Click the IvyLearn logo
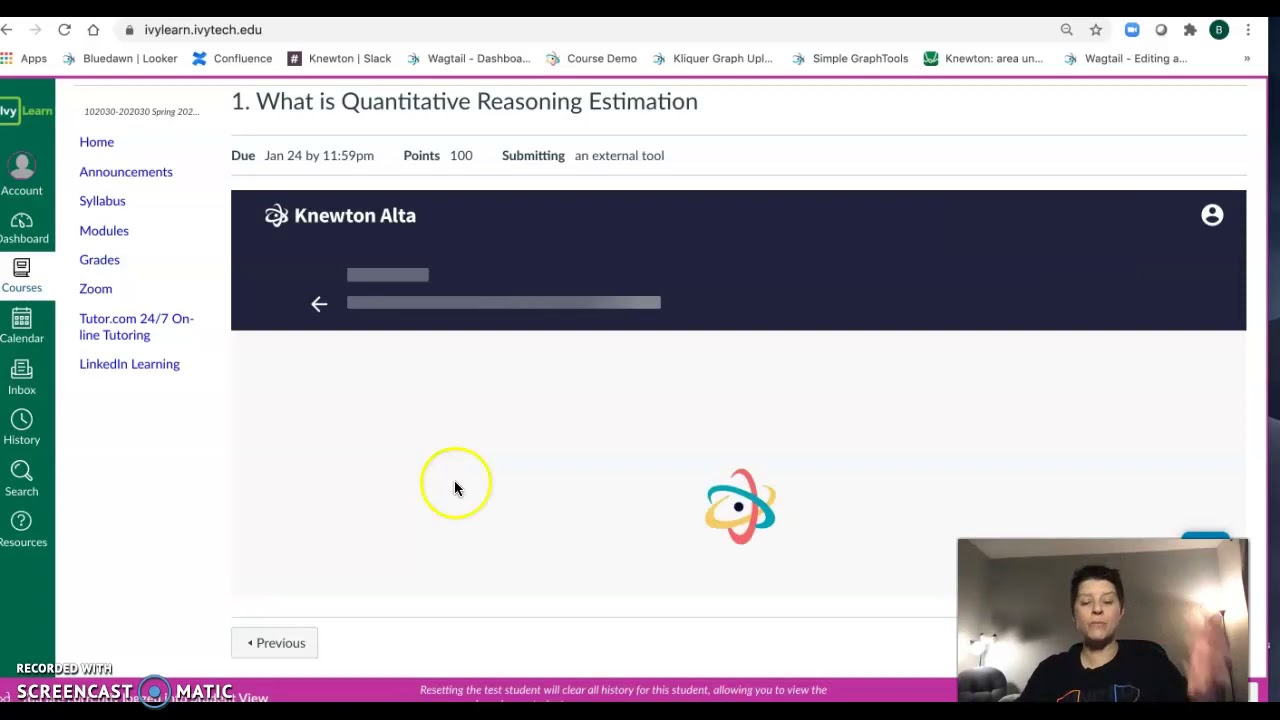 [26, 111]
